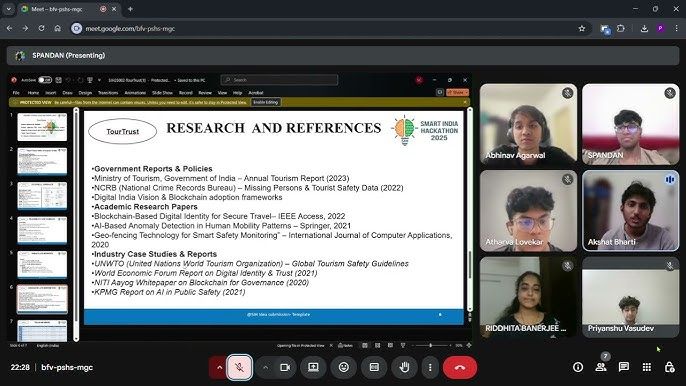
Task: Bookmark this page with star icon
Action: click(x=581, y=28)
